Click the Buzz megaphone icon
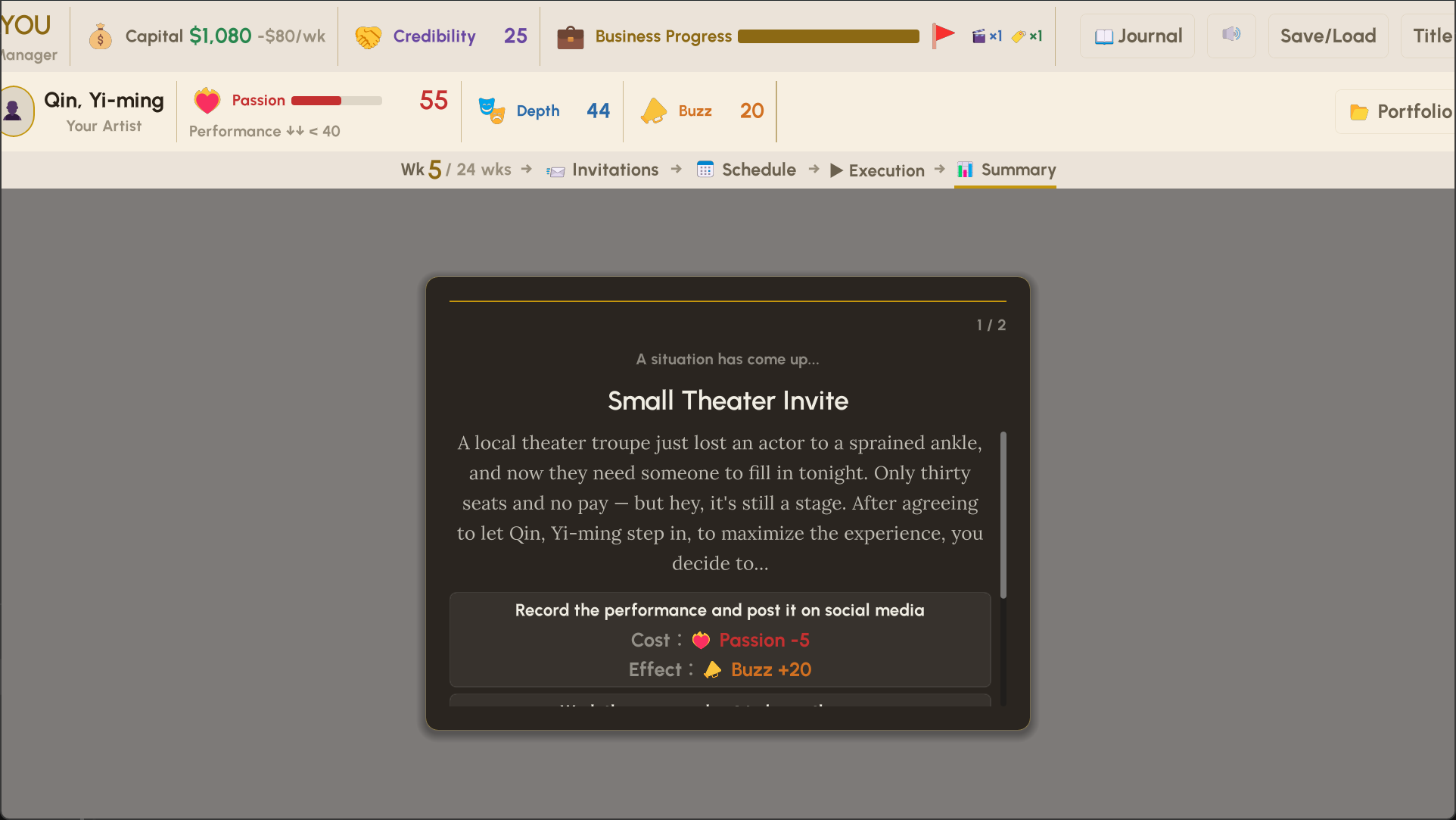1456x820 pixels. (654, 111)
